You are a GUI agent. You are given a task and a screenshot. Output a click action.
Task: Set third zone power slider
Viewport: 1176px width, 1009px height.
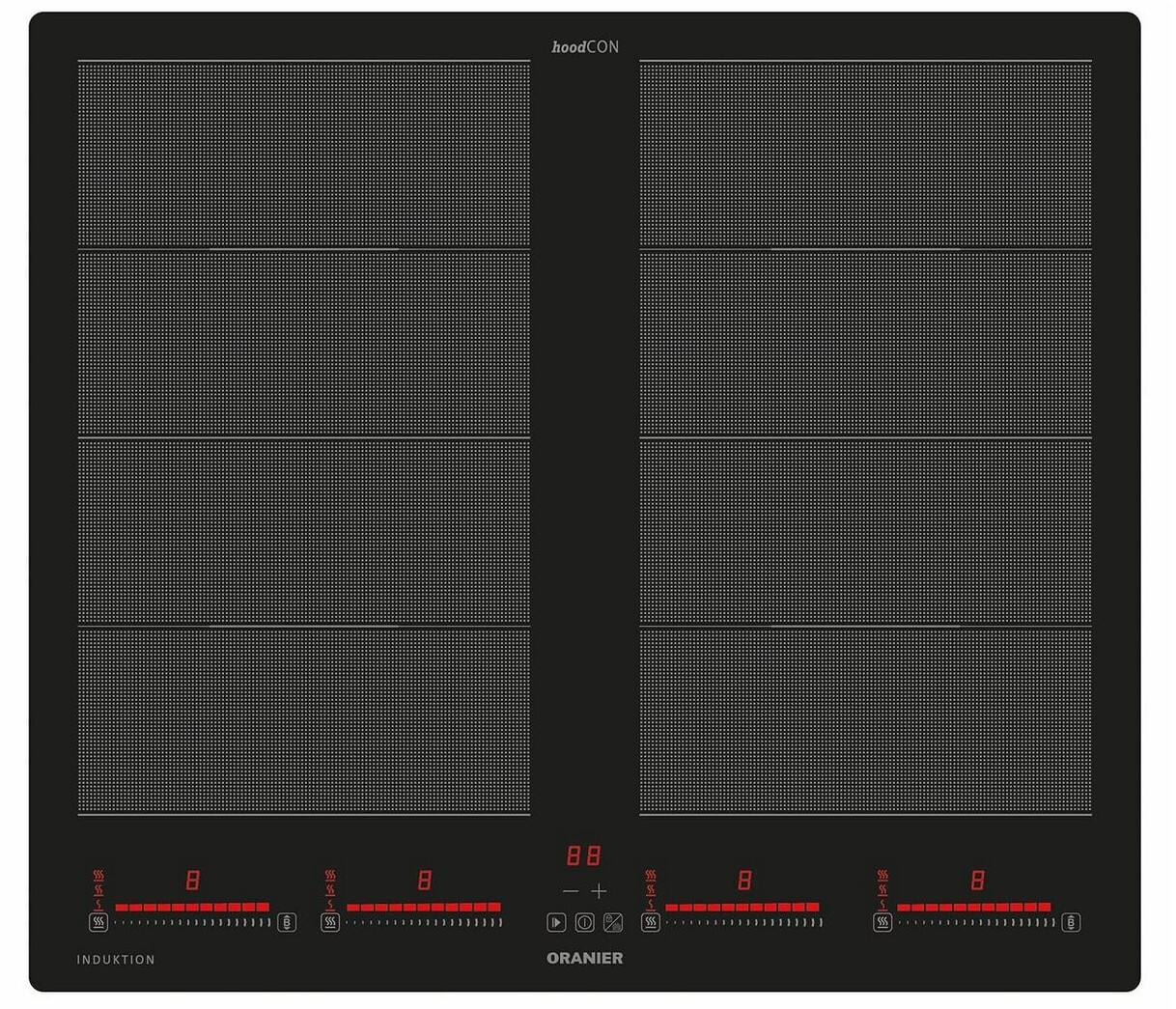(742, 922)
